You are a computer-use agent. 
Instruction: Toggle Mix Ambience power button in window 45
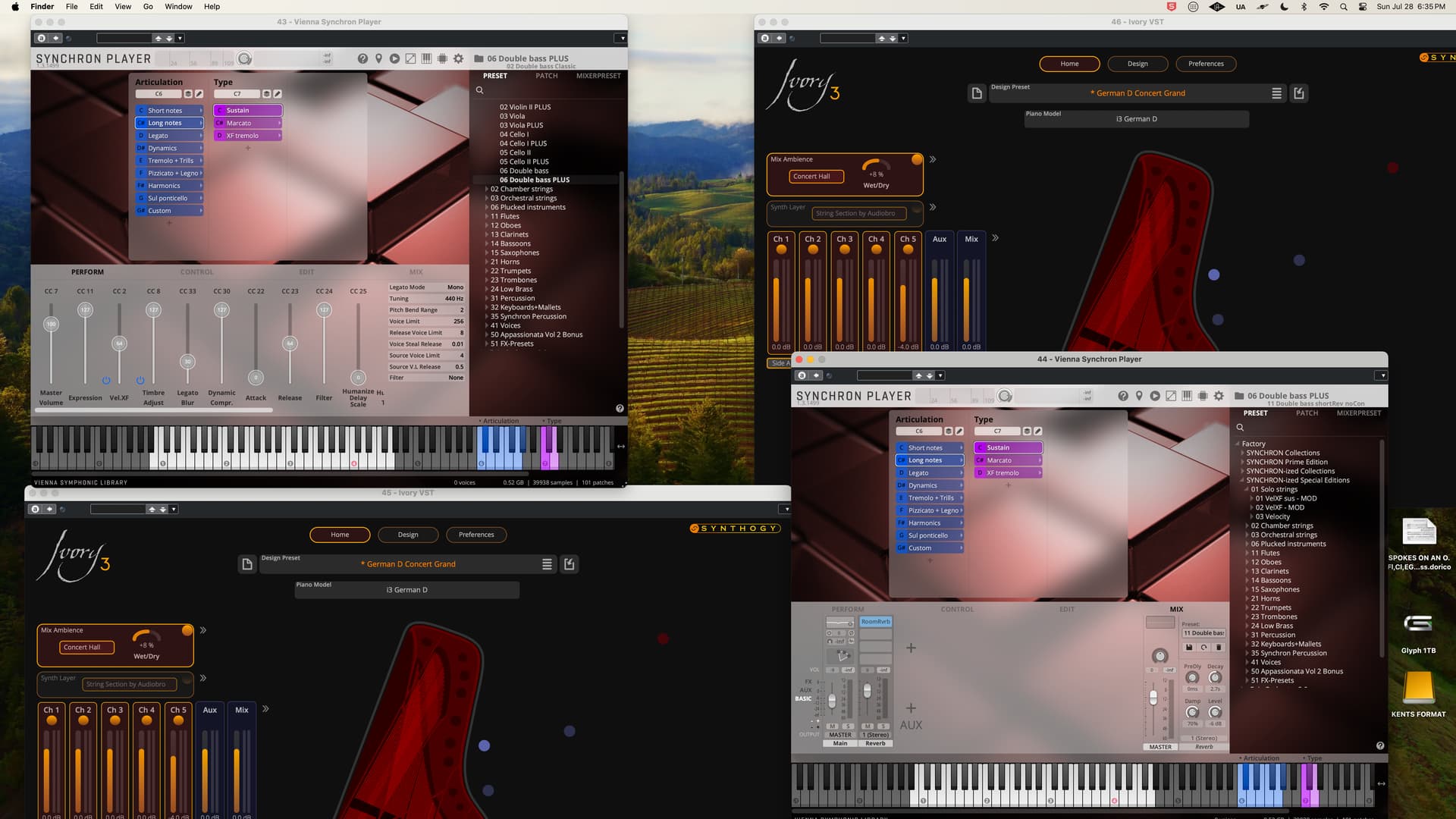click(x=187, y=630)
